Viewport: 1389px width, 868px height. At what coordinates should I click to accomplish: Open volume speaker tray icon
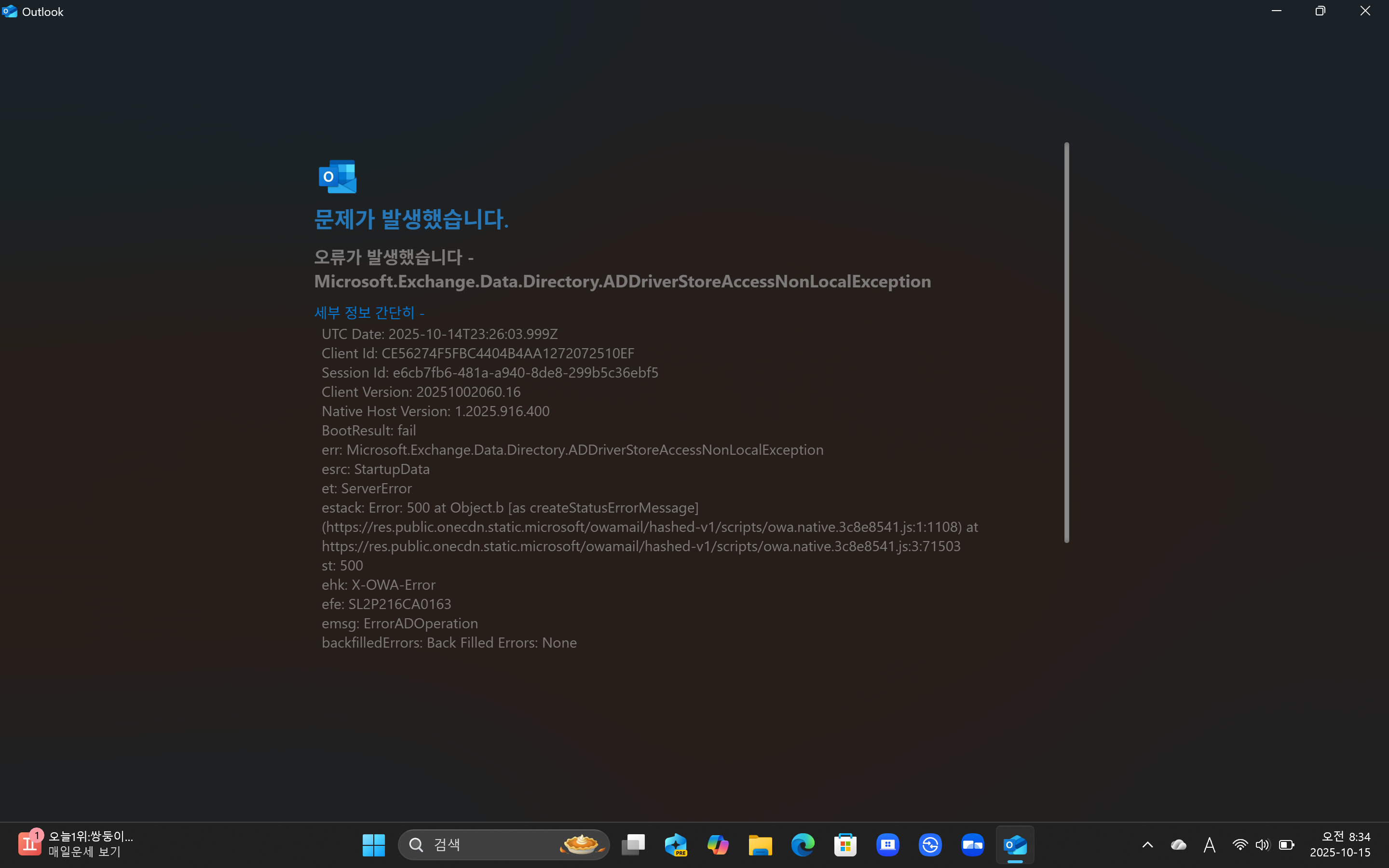click(x=1262, y=844)
